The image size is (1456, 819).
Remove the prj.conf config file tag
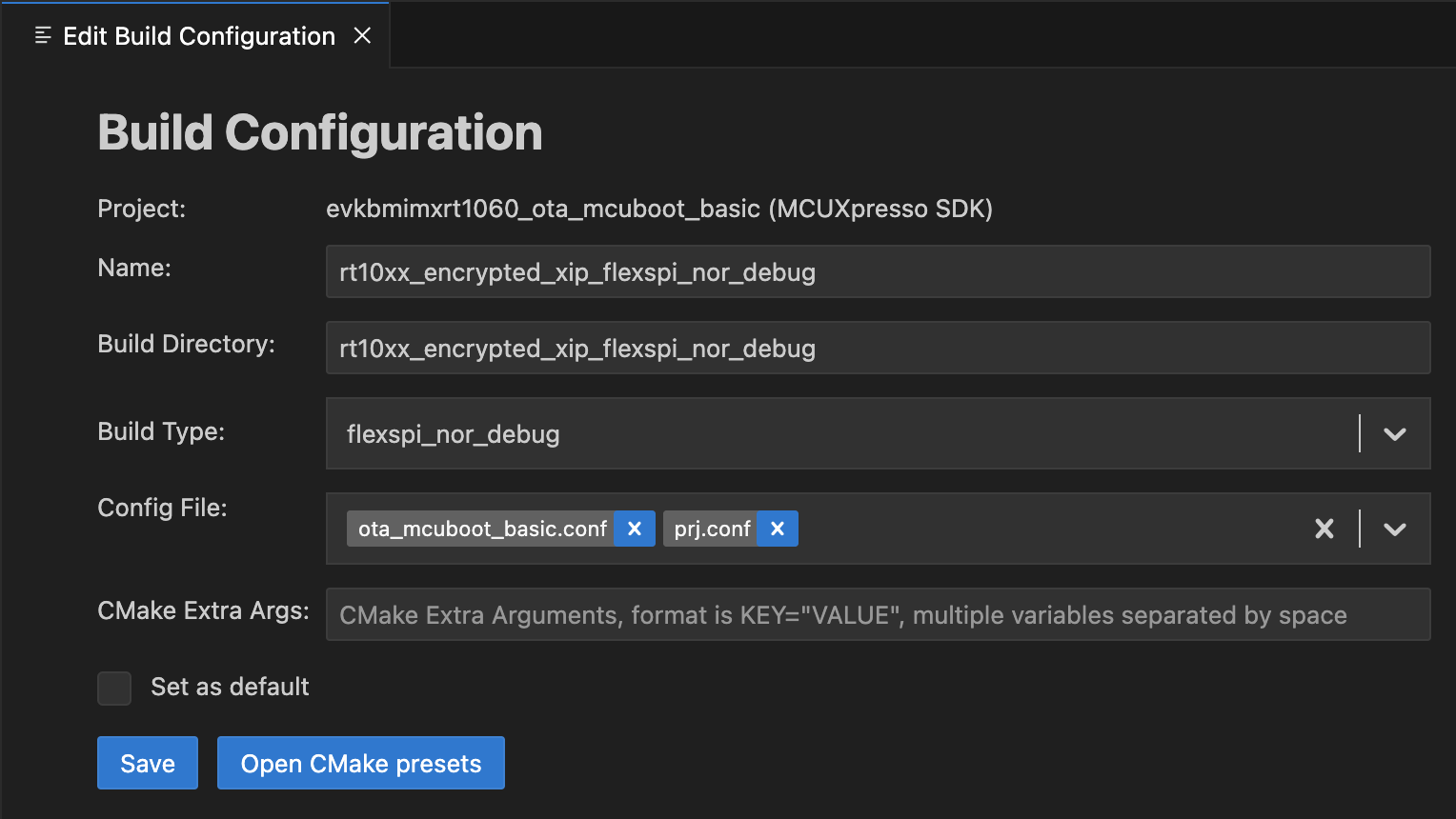coord(778,529)
